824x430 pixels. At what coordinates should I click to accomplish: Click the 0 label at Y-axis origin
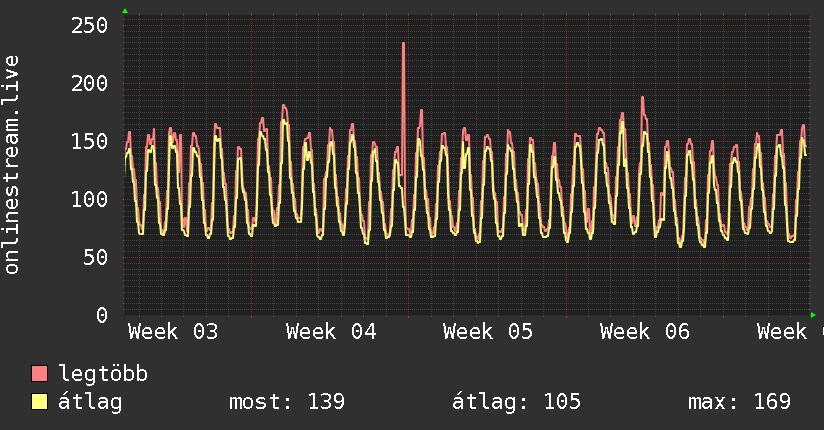point(101,315)
